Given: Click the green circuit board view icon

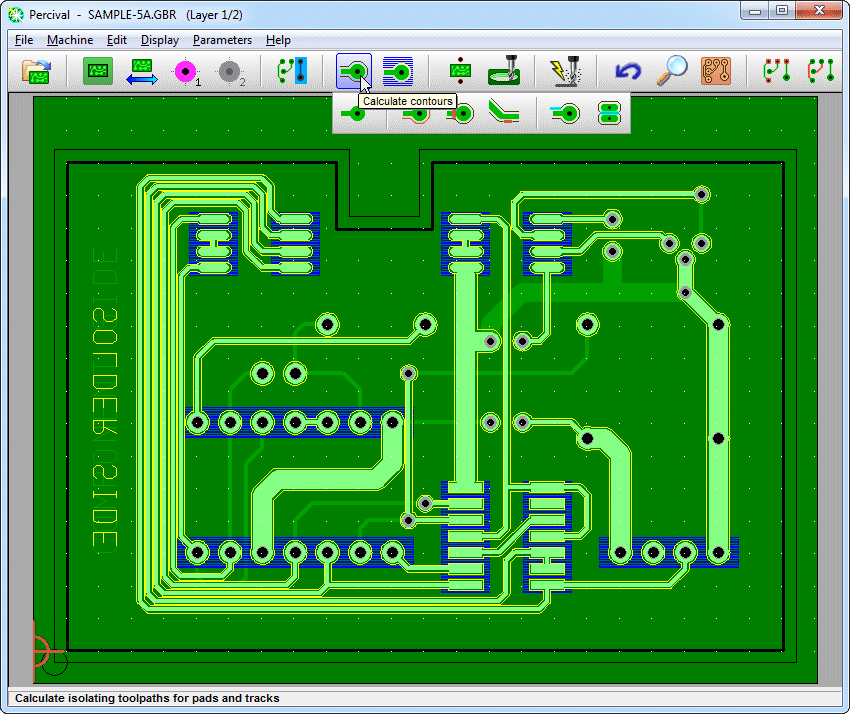Looking at the screenshot, I should pos(98,72).
